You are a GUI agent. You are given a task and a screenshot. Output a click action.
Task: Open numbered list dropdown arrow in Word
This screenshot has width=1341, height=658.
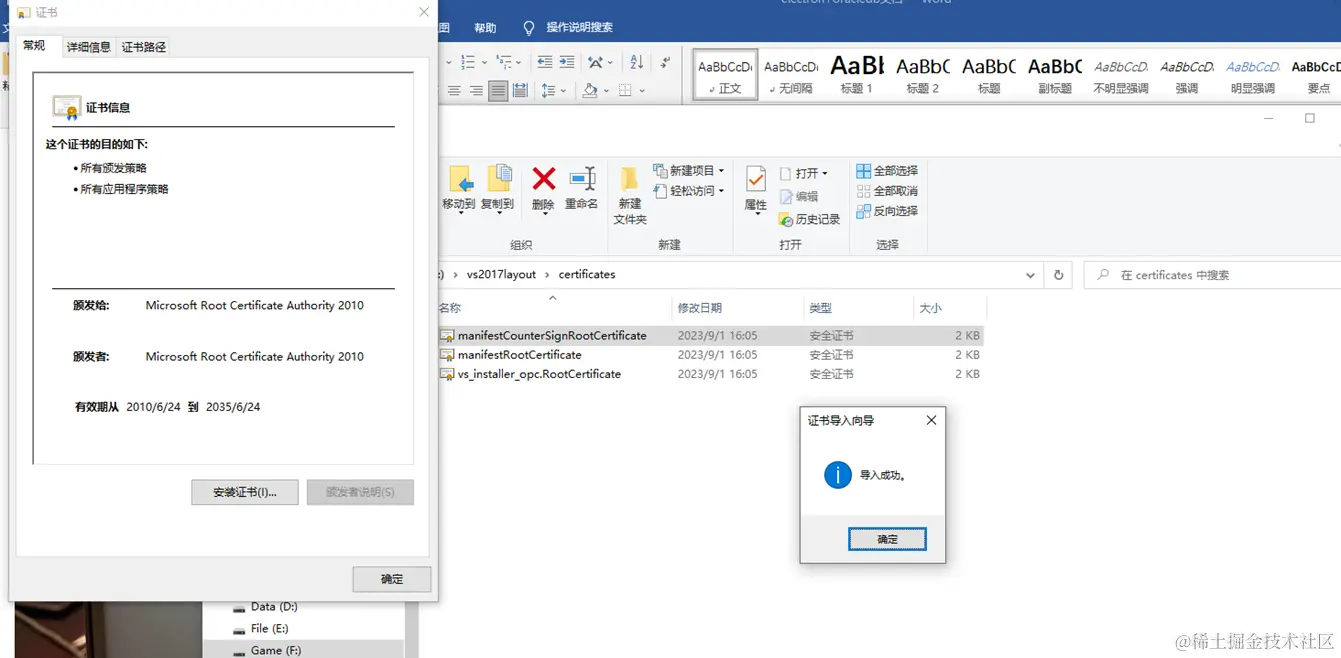(483, 62)
